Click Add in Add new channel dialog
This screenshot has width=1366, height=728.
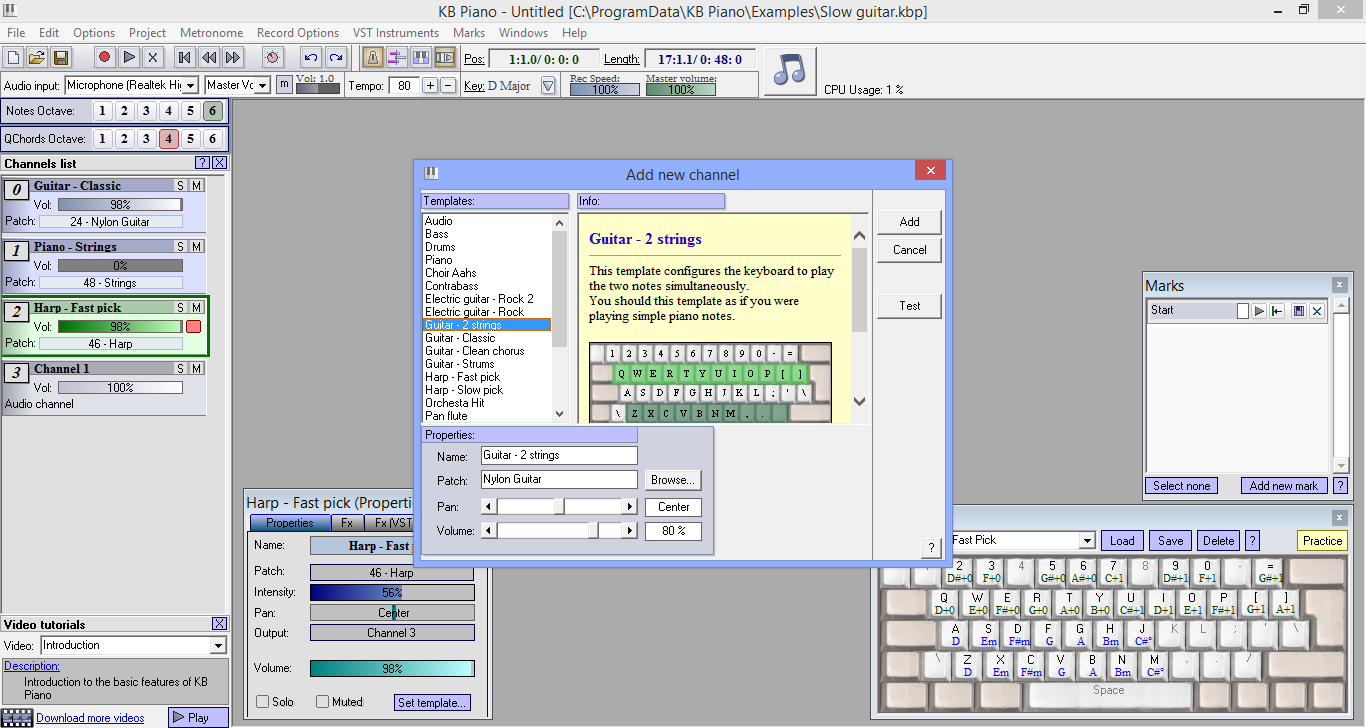click(910, 222)
